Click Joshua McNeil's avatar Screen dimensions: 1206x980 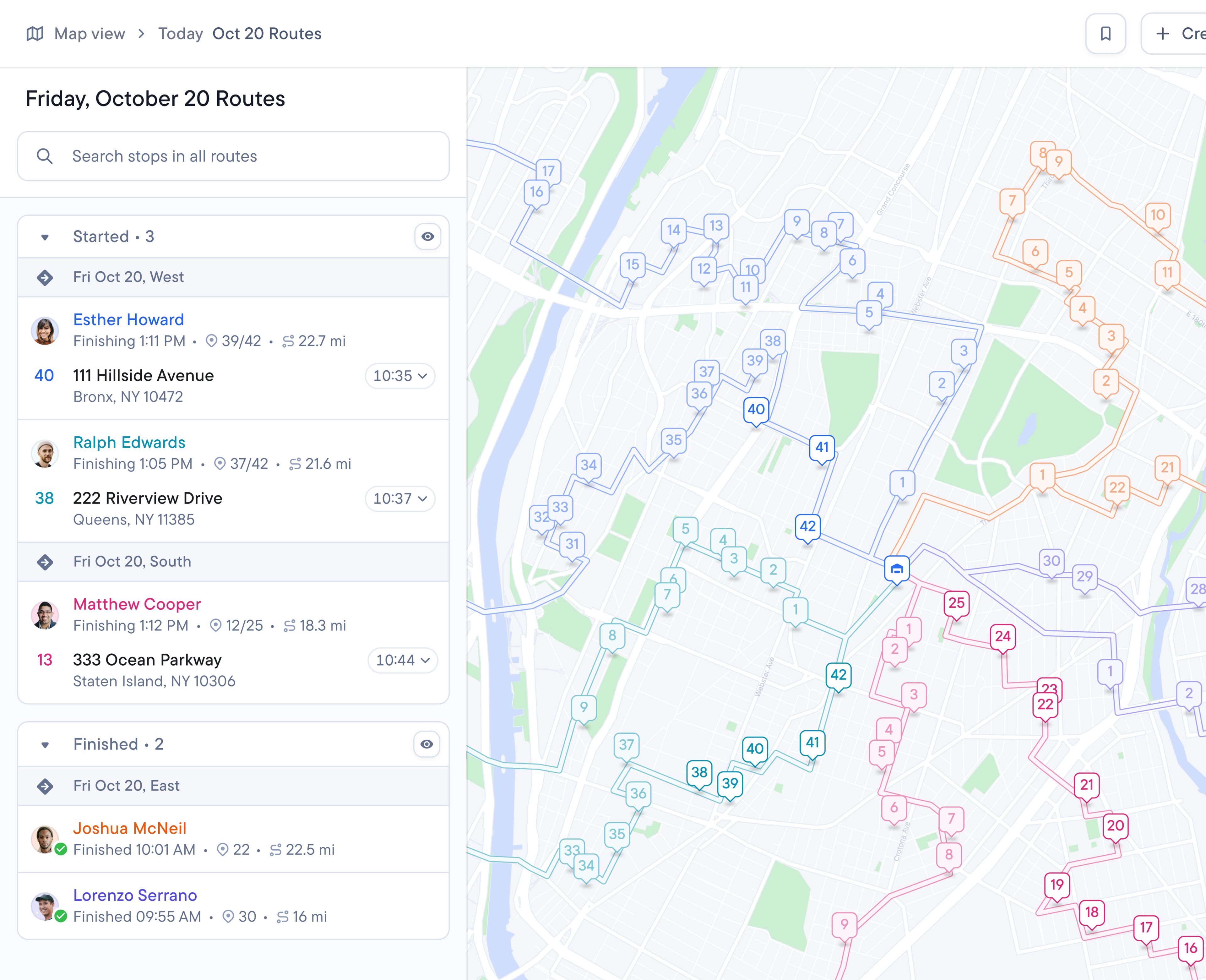pos(45,839)
